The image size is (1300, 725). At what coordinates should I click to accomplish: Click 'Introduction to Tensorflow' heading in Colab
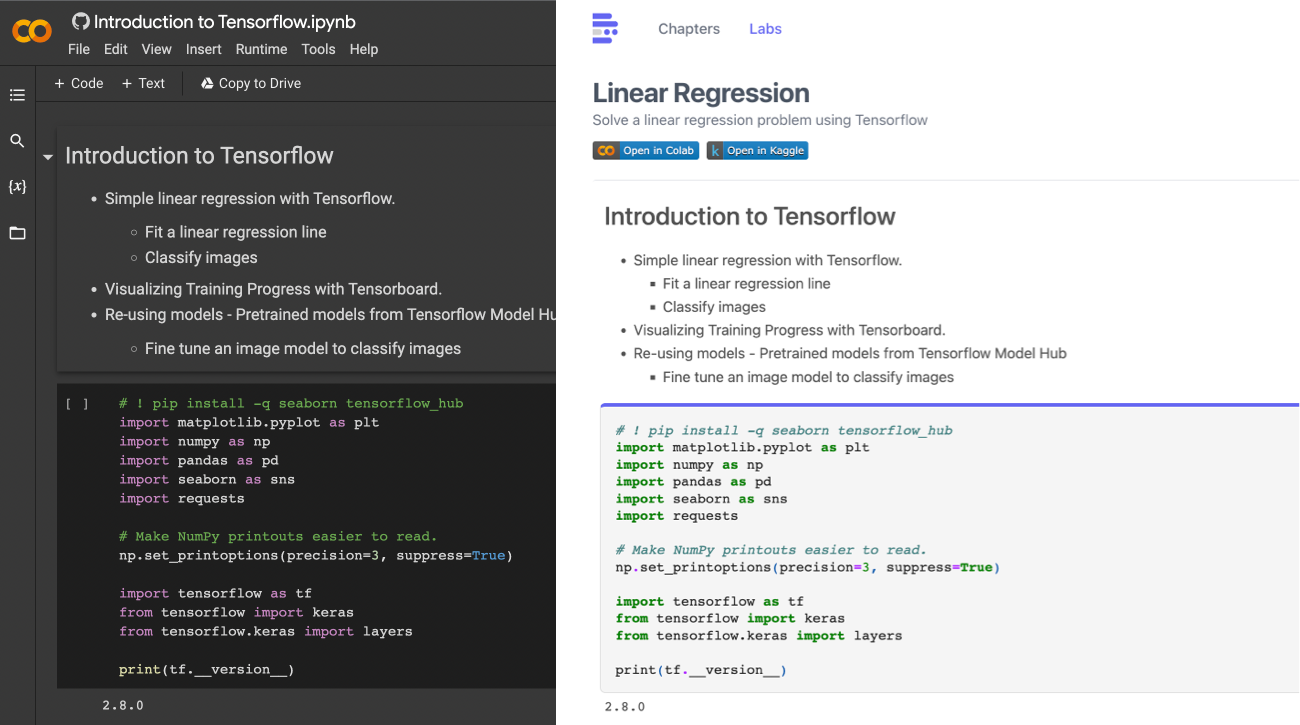pyautogui.click(x=199, y=156)
